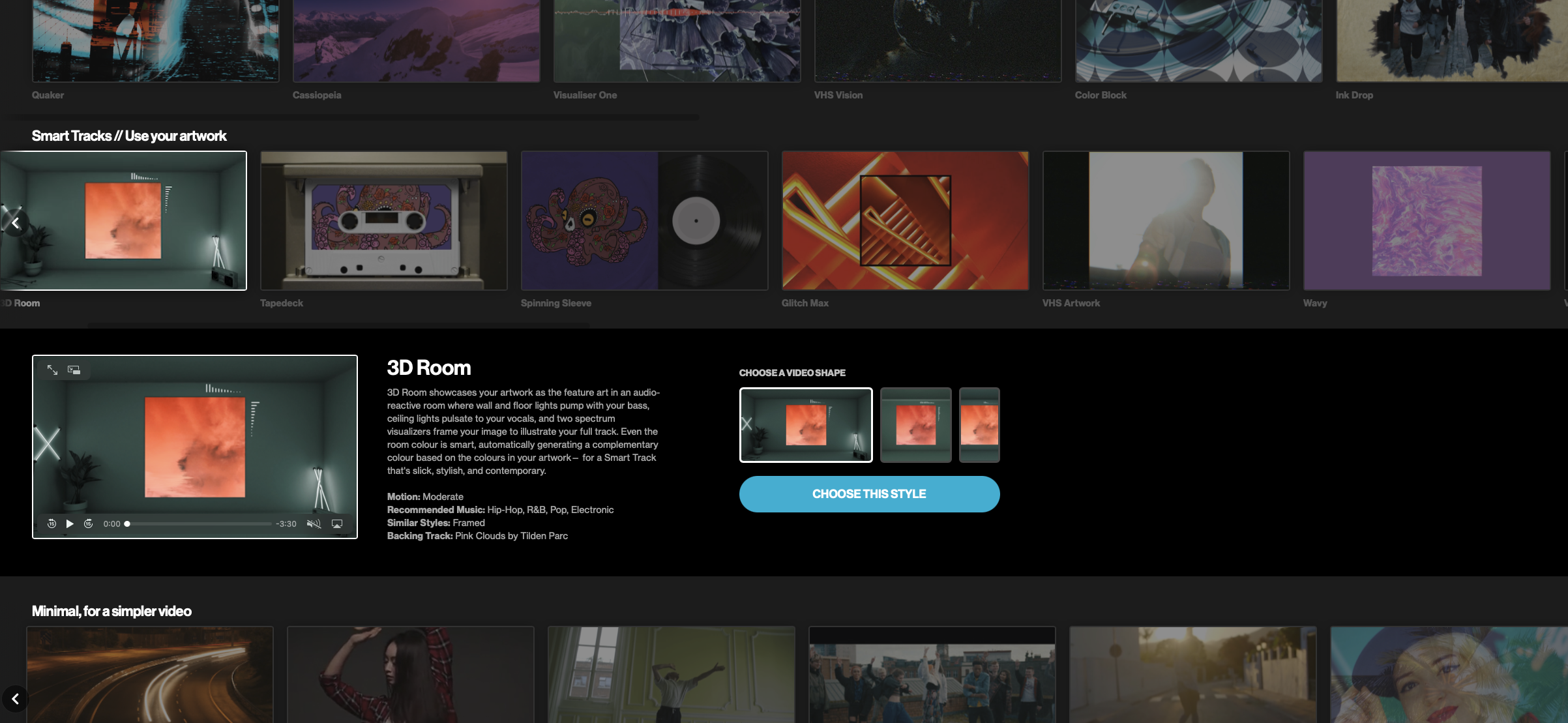Seek along the preview video progress bar

(200, 524)
